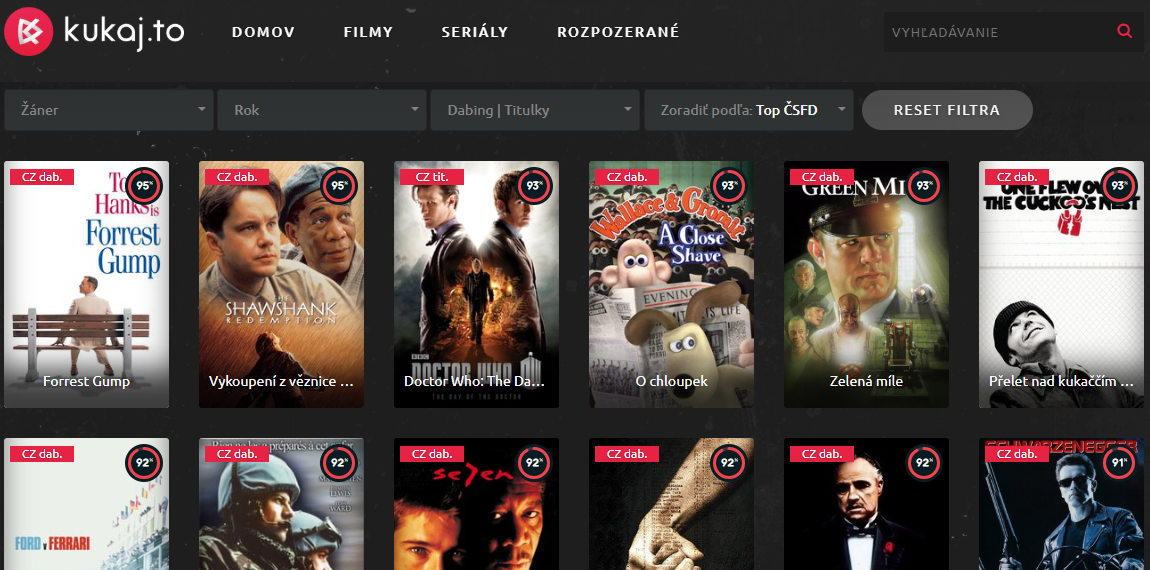Click the CZ dab. badge on Forrest Gump
The width and height of the screenshot is (1150, 570).
[42, 177]
